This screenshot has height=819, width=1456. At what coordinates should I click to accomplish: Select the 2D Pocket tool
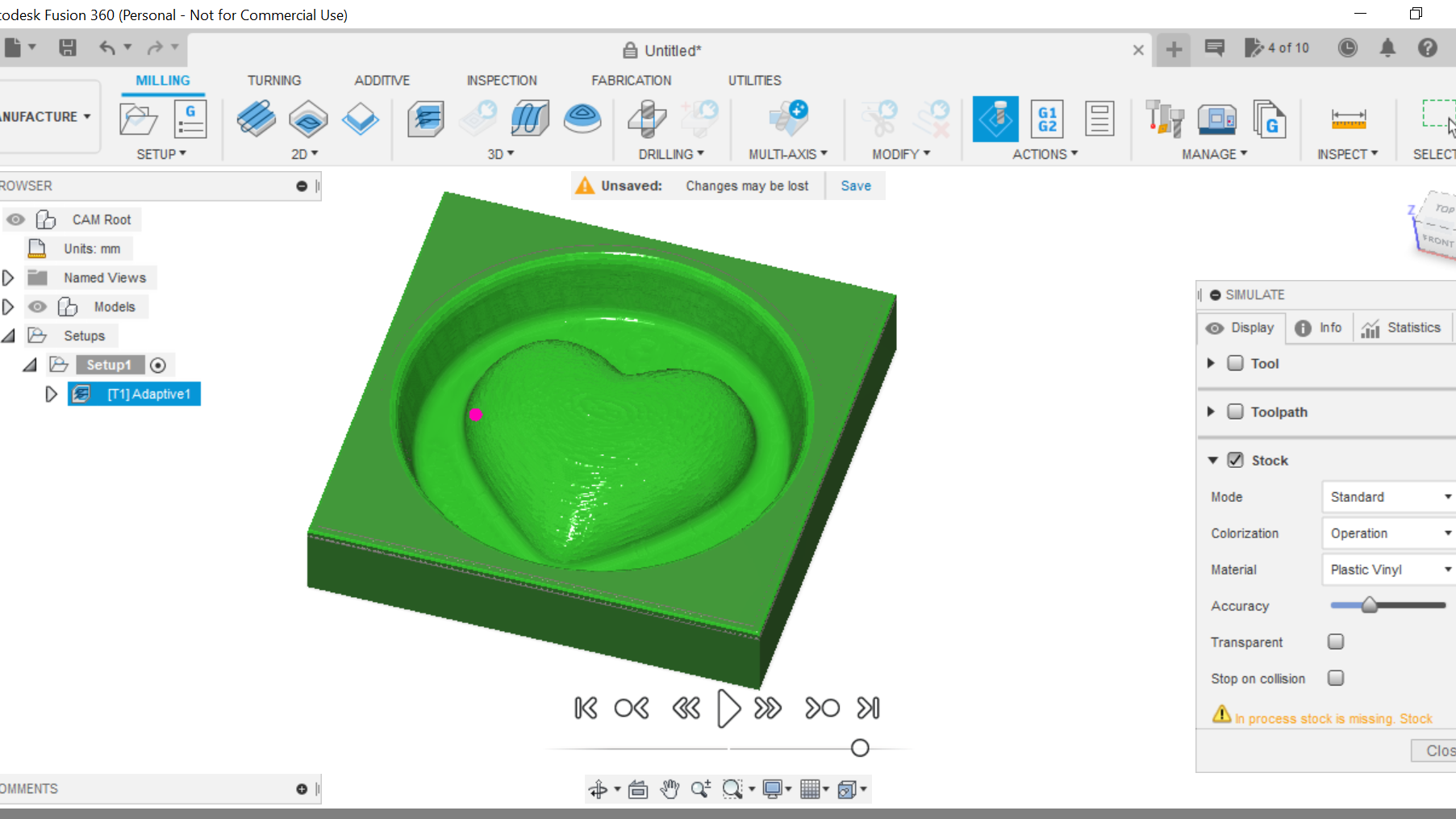pyautogui.click(x=308, y=119)
